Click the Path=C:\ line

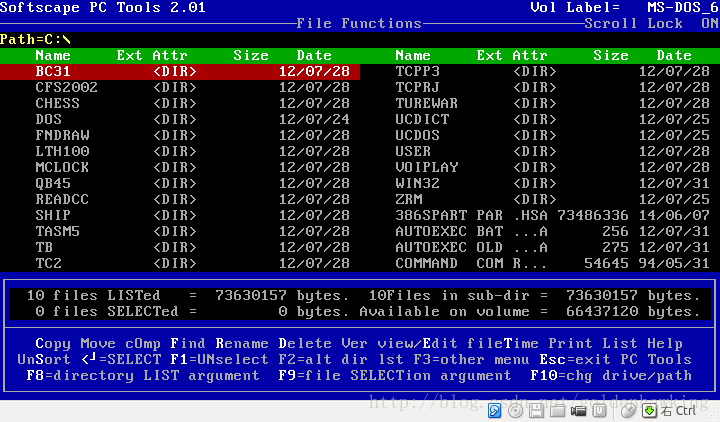click(35, 39)
